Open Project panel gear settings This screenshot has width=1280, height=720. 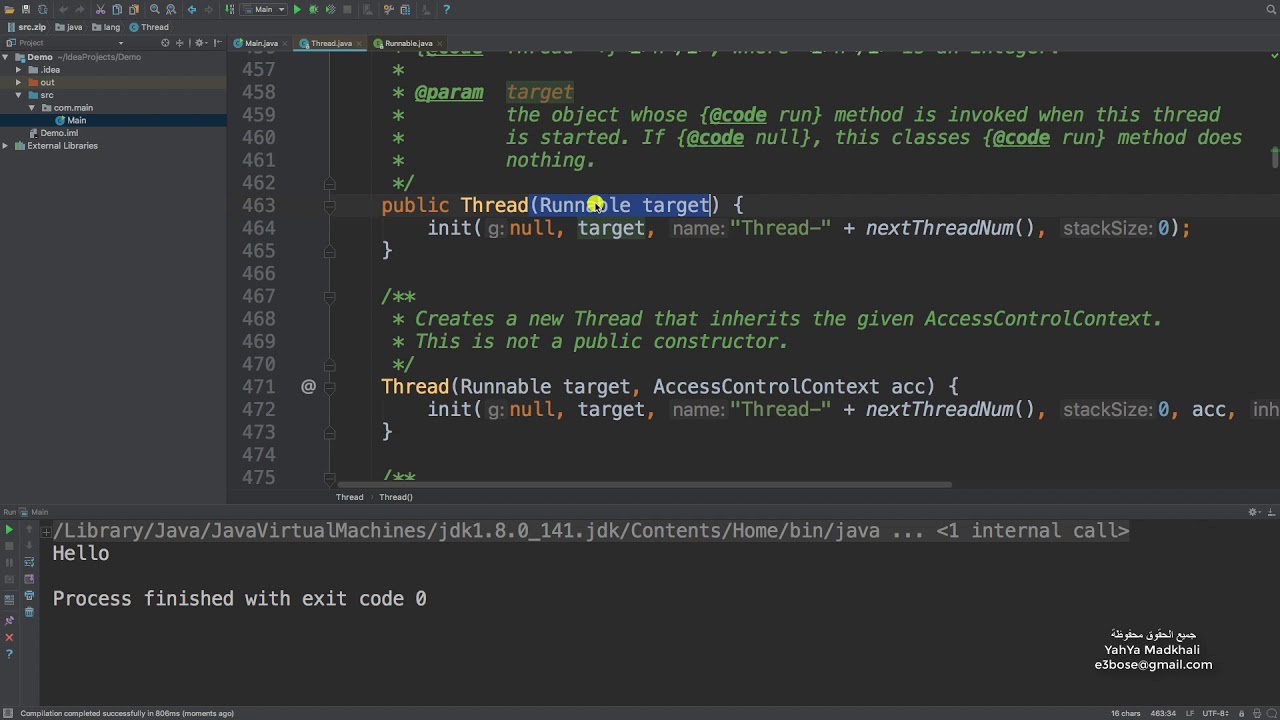pyautogui.click(x=200, y=43)
